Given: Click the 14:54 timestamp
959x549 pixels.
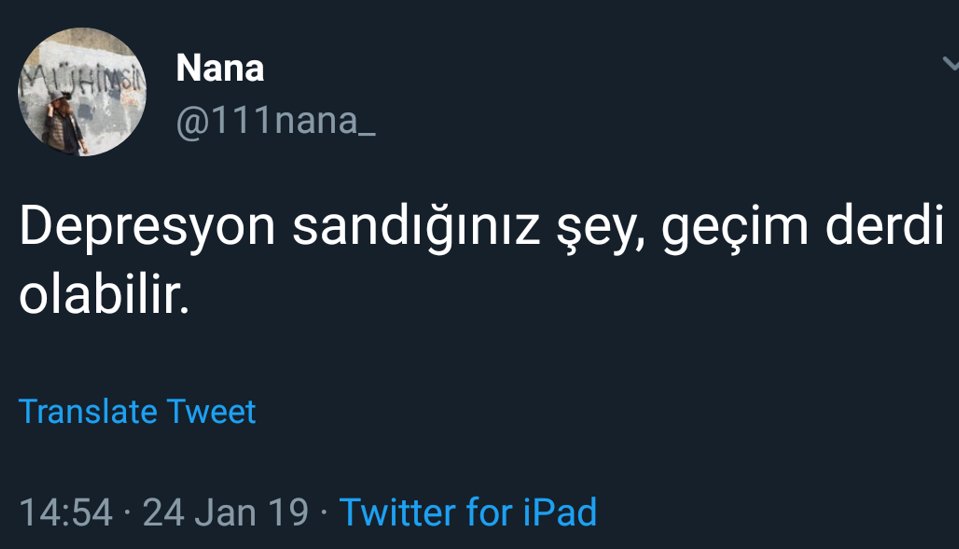Looking at the screenshot, I should tap(66, 513).
